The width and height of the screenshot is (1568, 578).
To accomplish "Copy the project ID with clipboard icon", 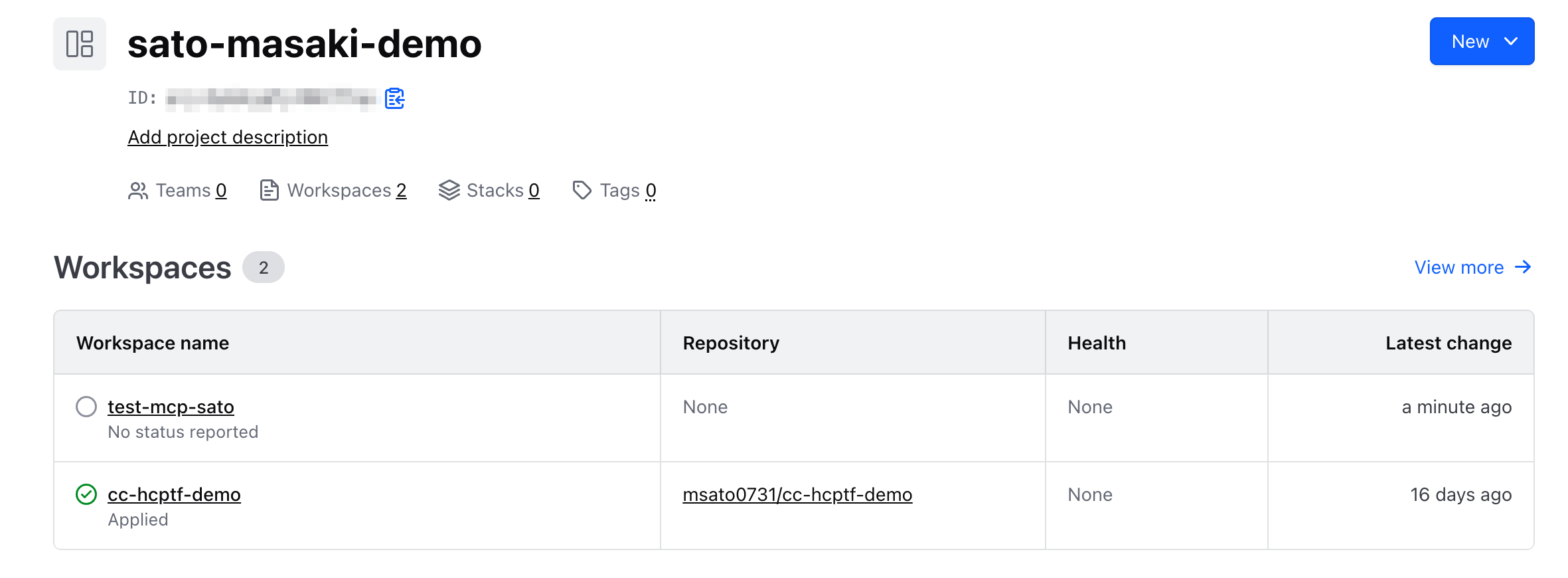I will [395, 98].
